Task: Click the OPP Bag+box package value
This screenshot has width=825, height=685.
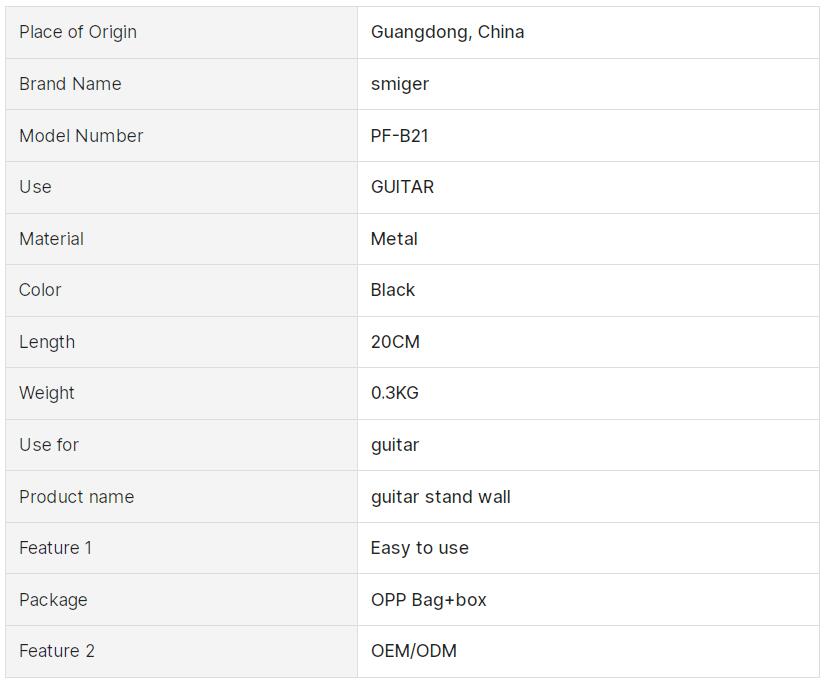Action: (x=428, y=600)
